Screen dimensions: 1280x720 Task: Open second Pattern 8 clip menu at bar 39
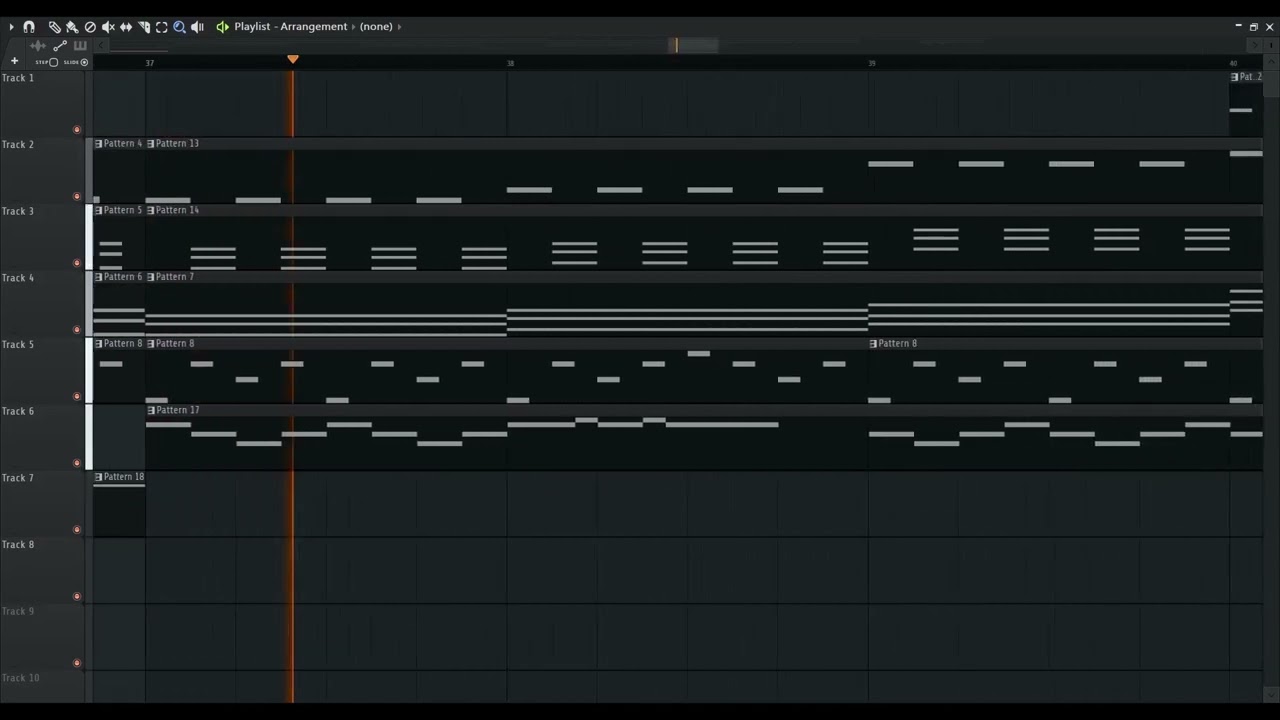[873, 344]
